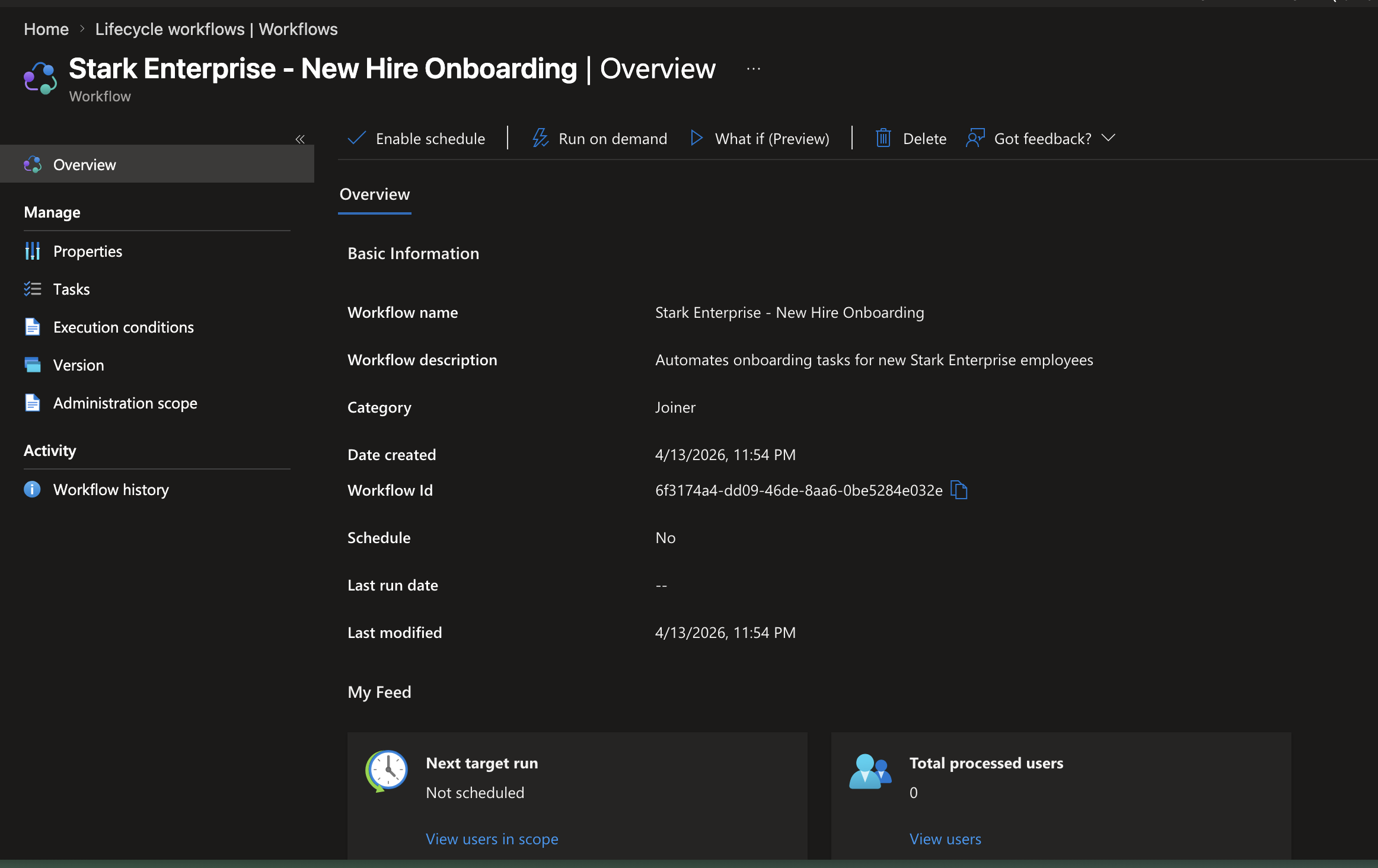
Task: Open Properties in the Manage section
Action: click(x=88, y=251)
